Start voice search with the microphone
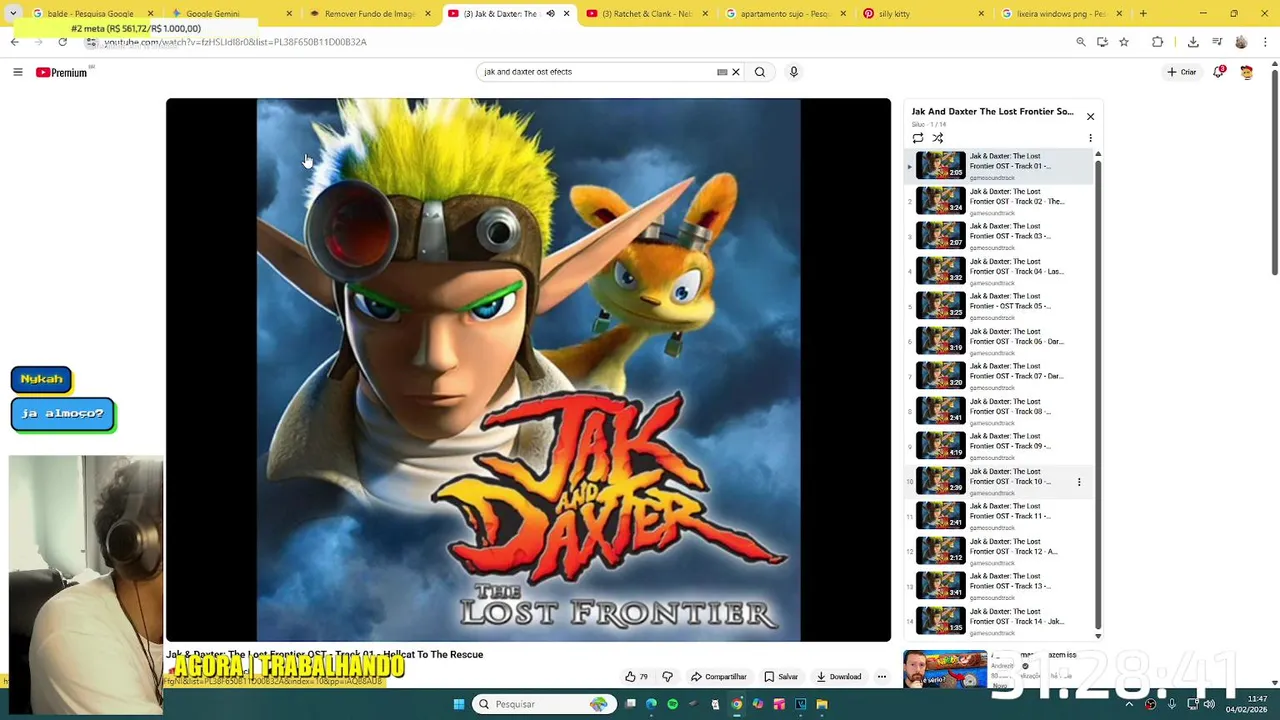The image size is (1280, 720). tap(794, 72)
